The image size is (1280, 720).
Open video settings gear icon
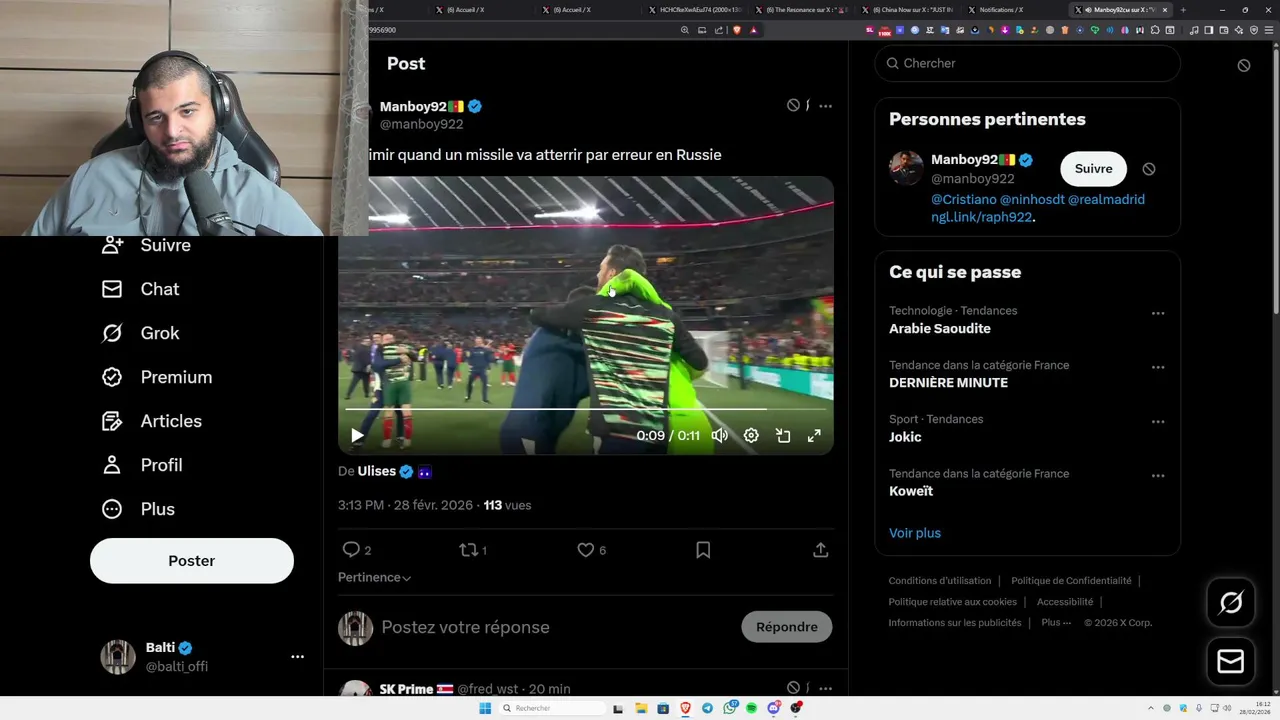pyautogui.click(x=751, y=435)
